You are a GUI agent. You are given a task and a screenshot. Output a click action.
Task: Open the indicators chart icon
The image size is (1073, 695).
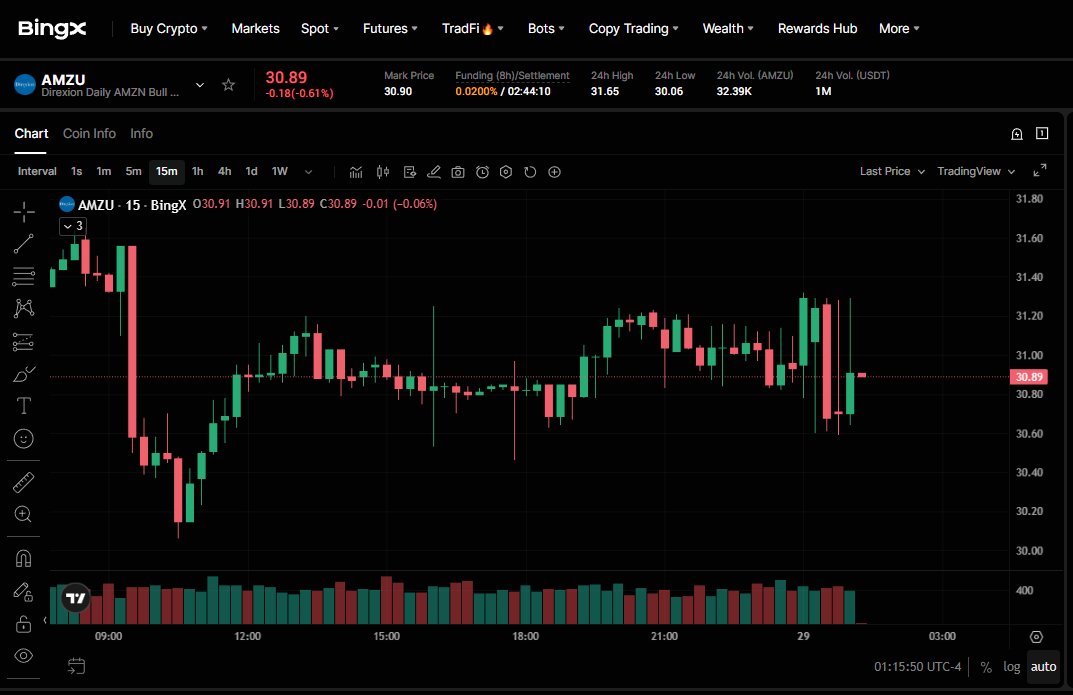[356, 172]
